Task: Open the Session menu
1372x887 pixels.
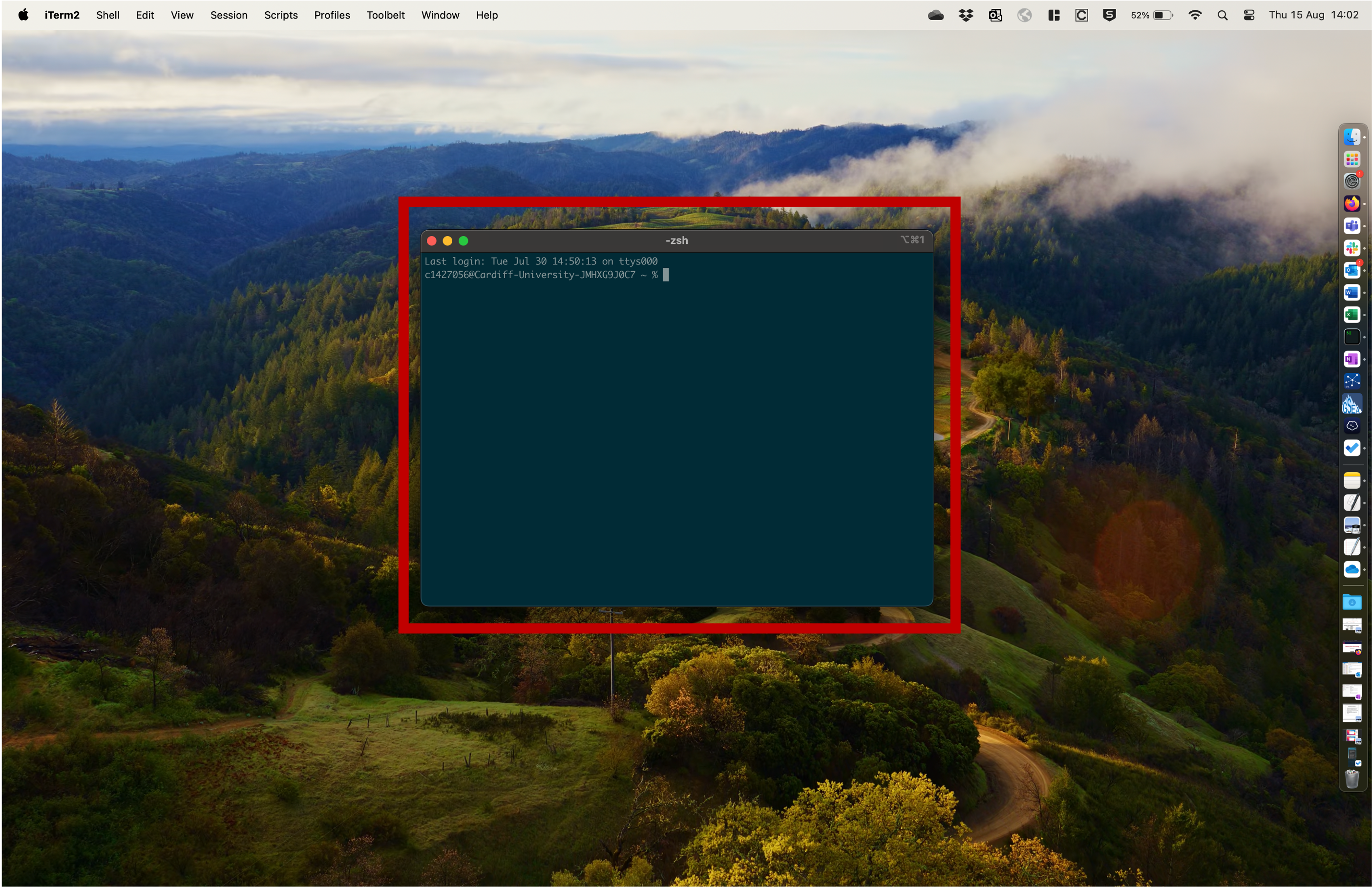Action: pos(229,16)
